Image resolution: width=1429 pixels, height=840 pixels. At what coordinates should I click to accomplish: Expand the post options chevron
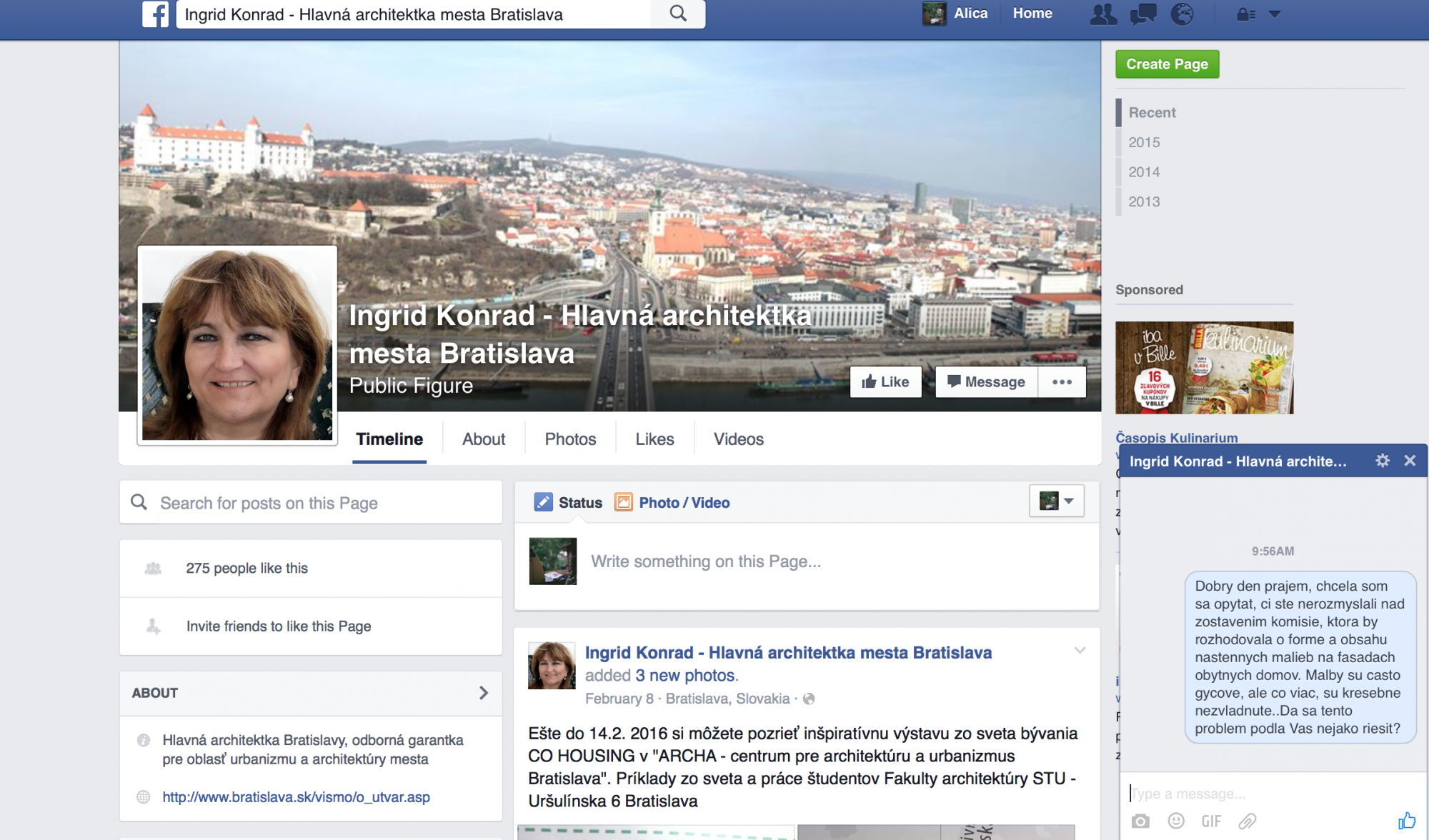pos(1080,651)
